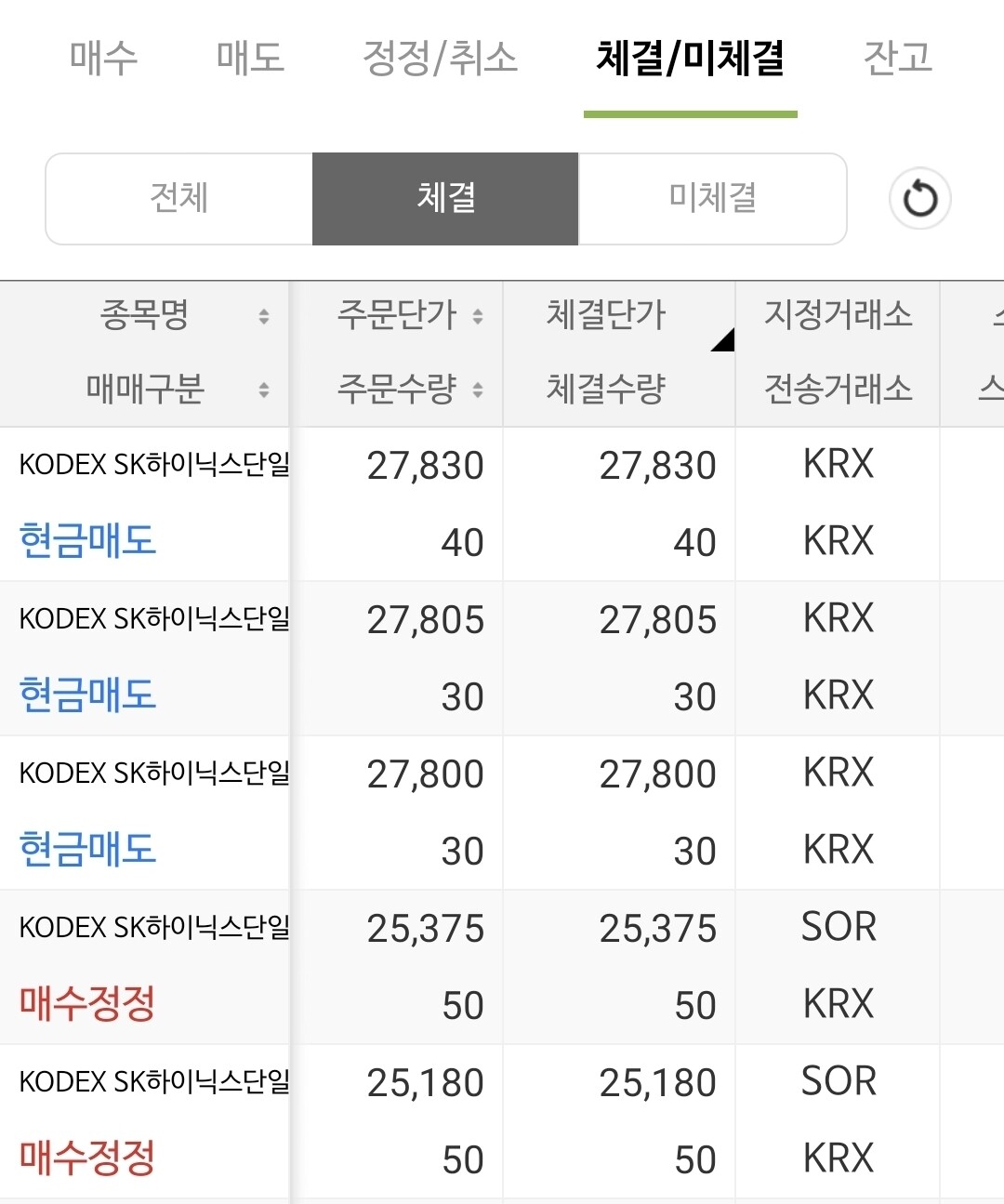The width and height of the screenshot is (1004, 1204).
Task: Select the 체결 filter segment
Action: pos(445,199)
